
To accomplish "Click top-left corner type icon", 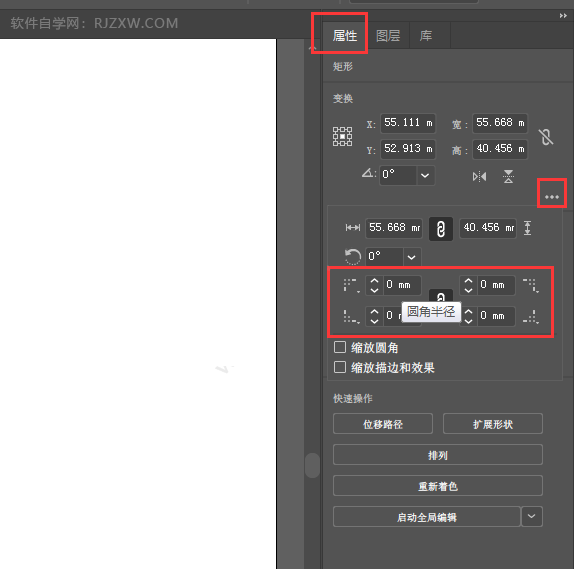I will click(x=351, y=286).
